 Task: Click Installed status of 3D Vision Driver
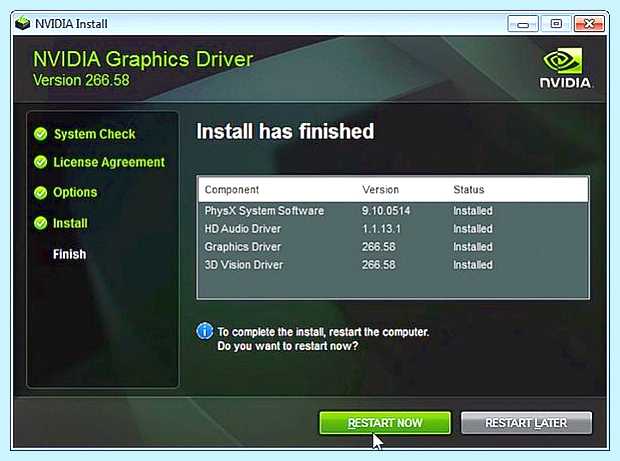(473, 265)
